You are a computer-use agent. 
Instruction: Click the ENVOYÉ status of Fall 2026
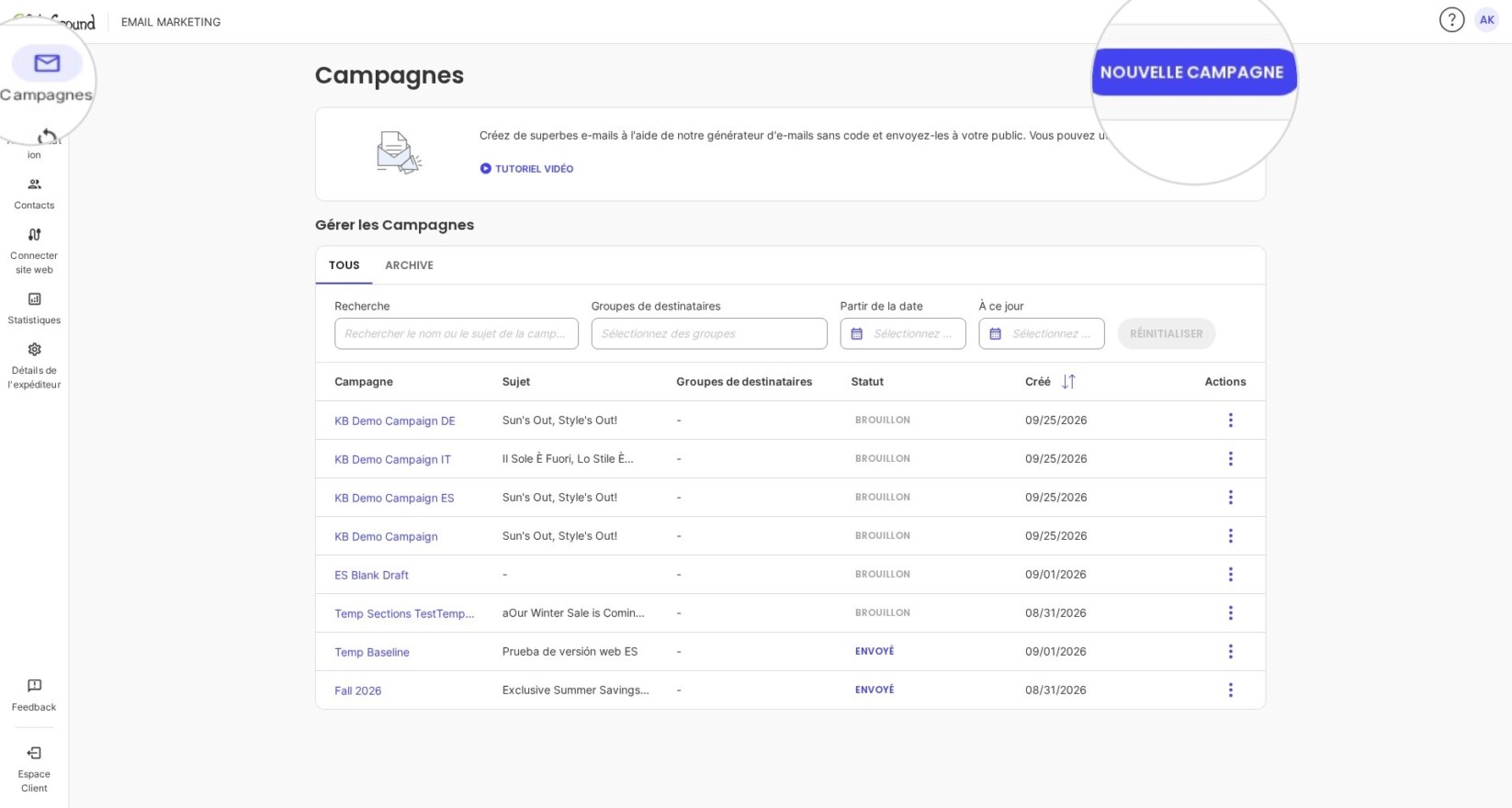click(874, 690)
